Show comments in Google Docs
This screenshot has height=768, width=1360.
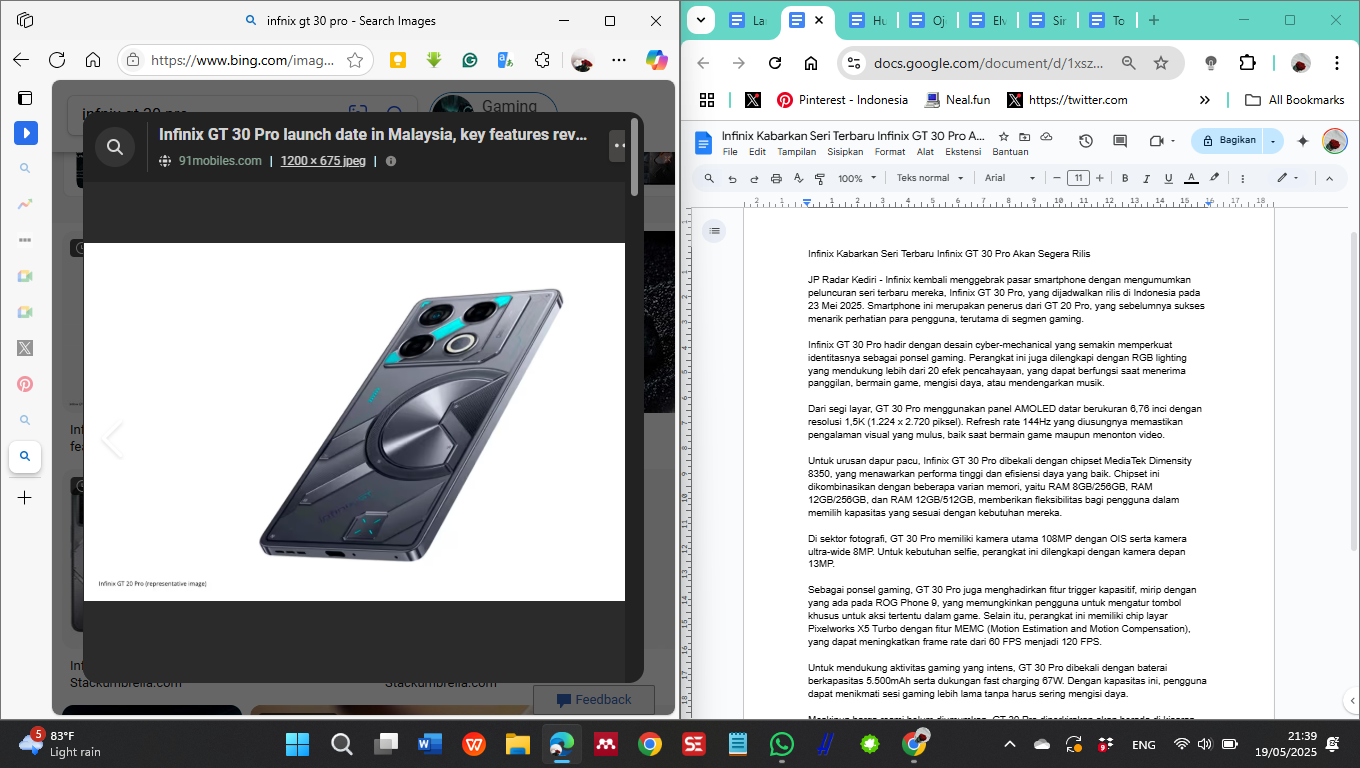pos(1120,141)
